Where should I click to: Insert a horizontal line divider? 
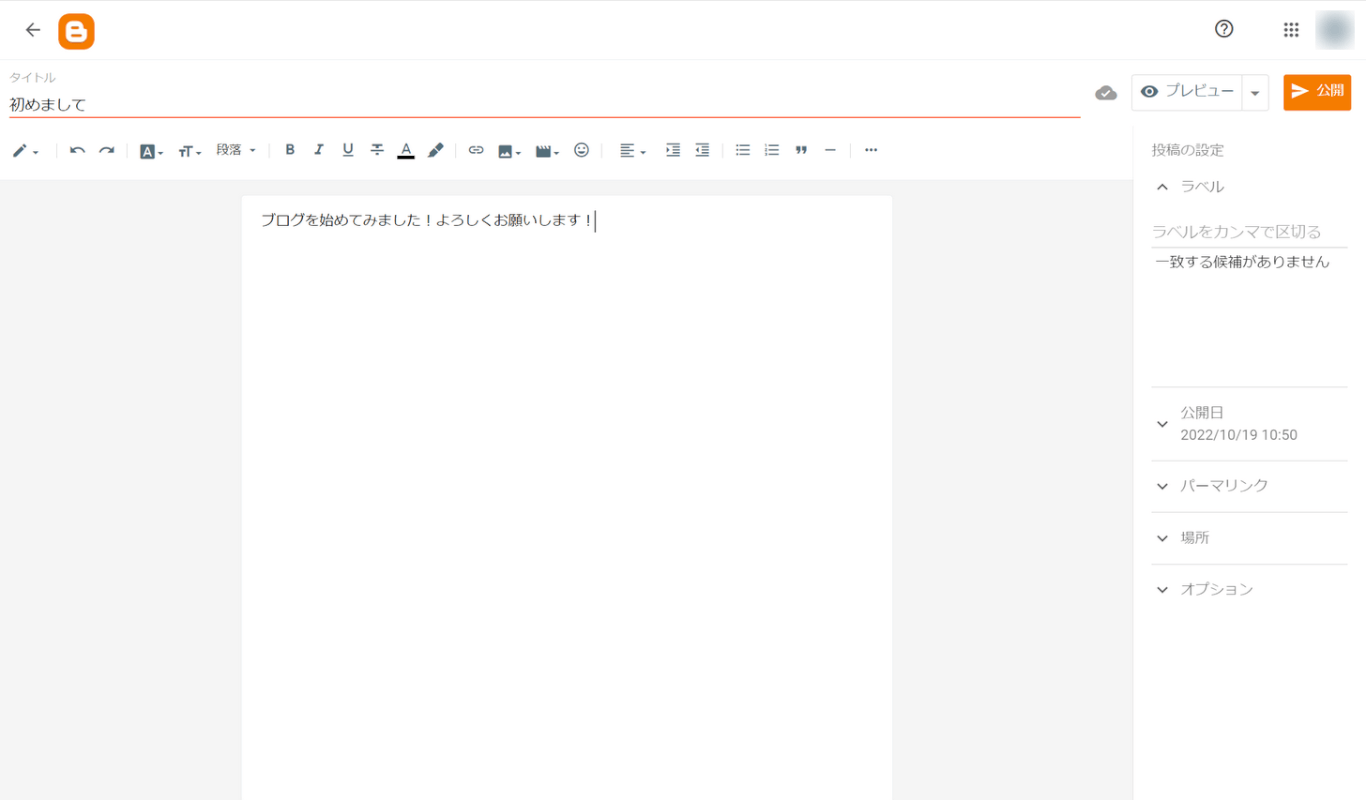[830, 150]
